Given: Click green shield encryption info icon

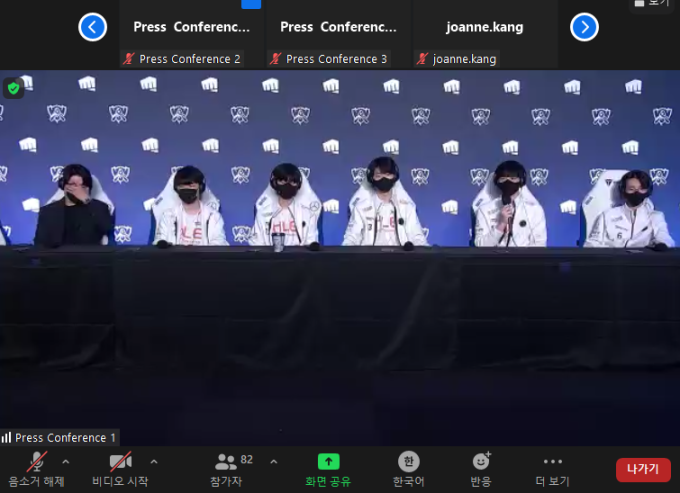Looking at the screenshot, I should coord(13,88).
